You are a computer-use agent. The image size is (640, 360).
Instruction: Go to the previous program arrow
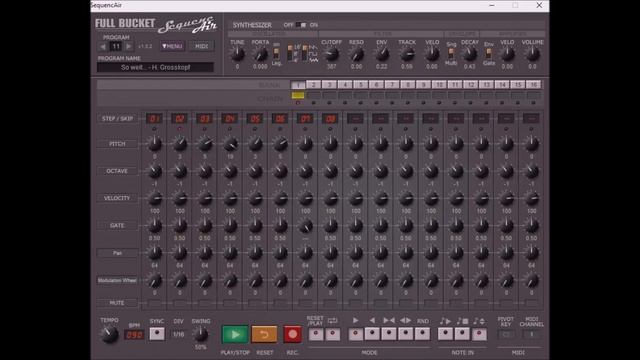coord(103,47)
